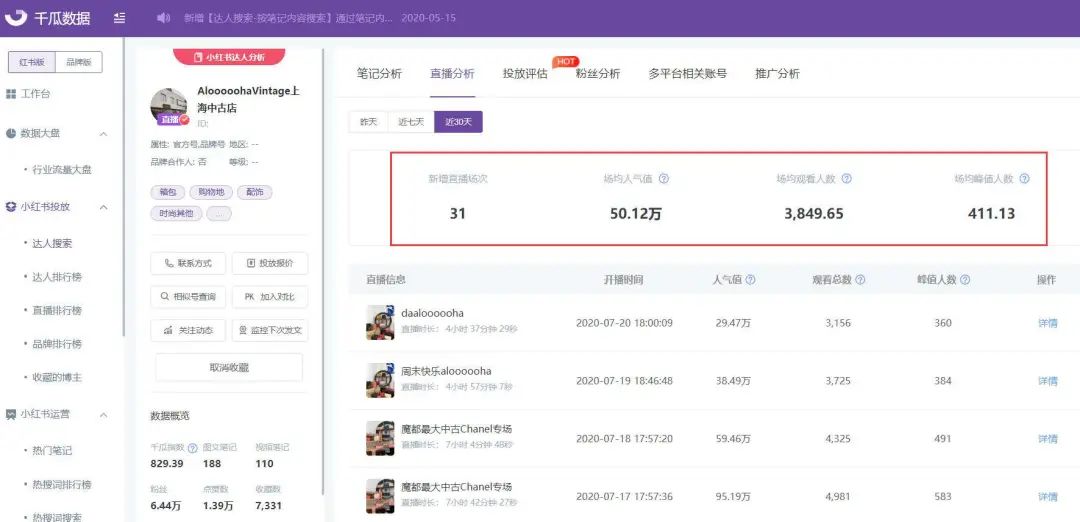Image resolution: width=1080 pixels, height=522 pixels.
Task: Click the 联系方式 button
Action: coord(188,263)
